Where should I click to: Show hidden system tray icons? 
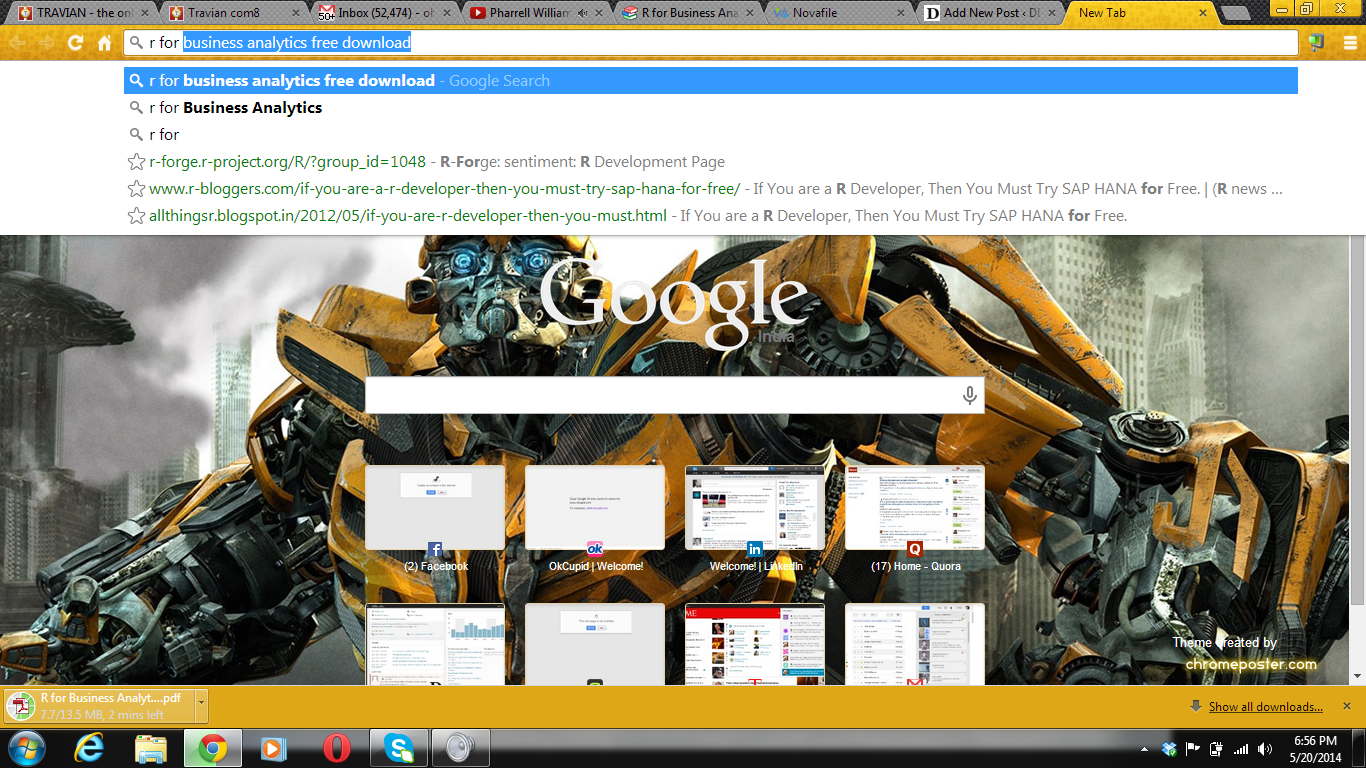coord(1144,748)
